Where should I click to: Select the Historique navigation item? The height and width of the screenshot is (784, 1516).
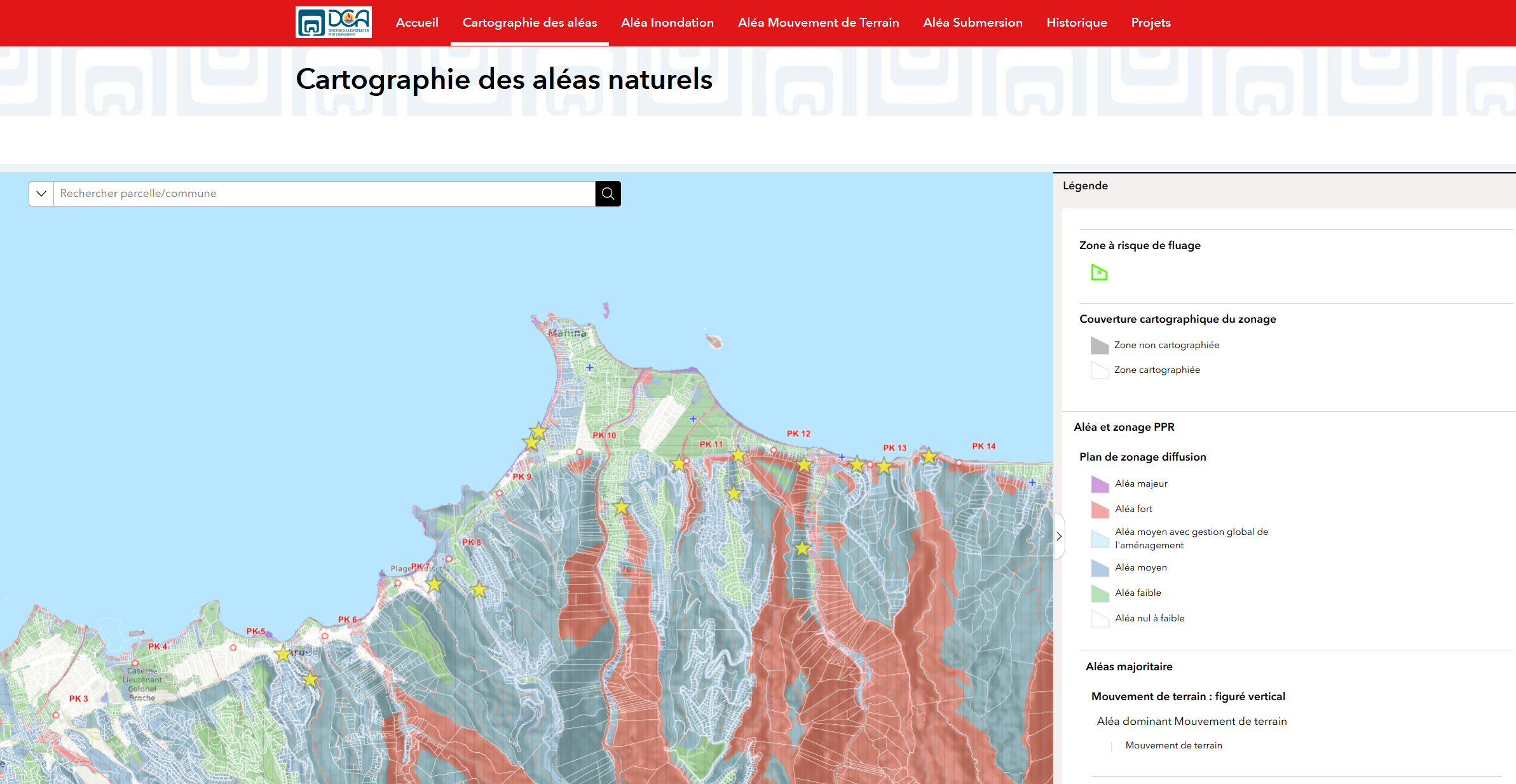pyautogui.click(x=1076, y=23)
